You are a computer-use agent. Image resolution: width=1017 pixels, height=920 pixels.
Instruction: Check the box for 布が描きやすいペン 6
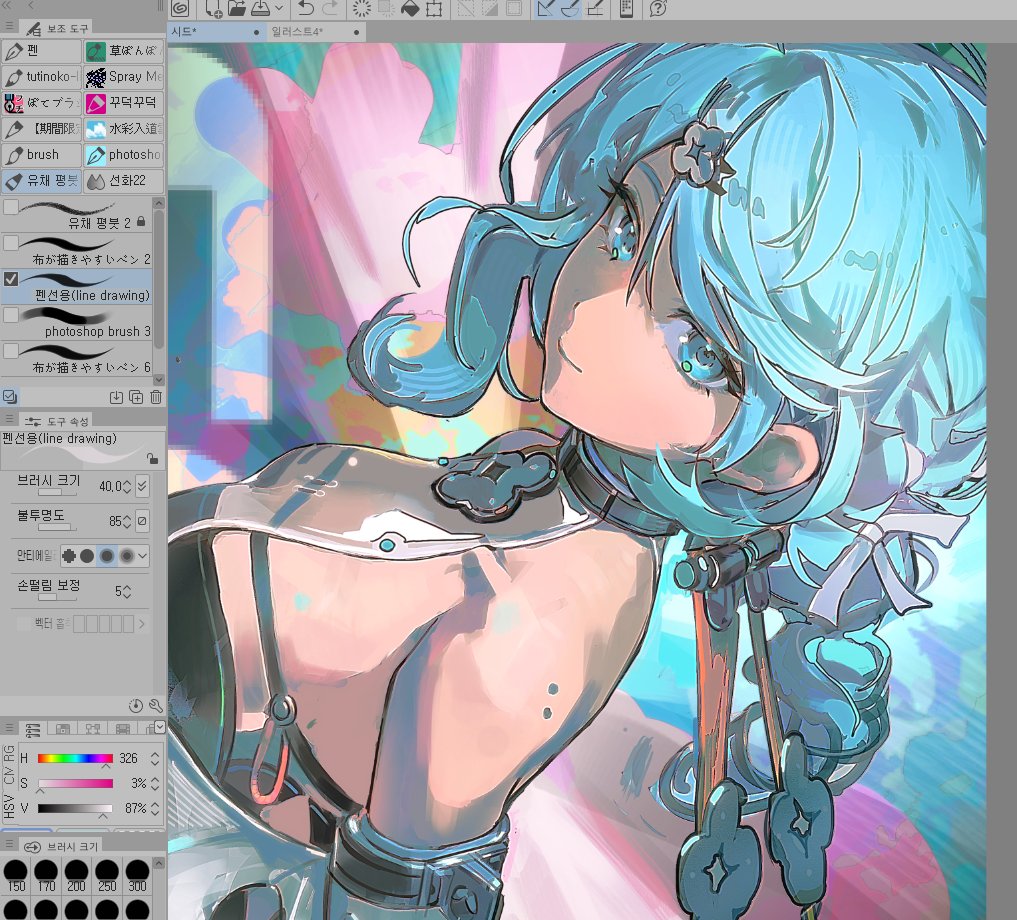[10, 351]
